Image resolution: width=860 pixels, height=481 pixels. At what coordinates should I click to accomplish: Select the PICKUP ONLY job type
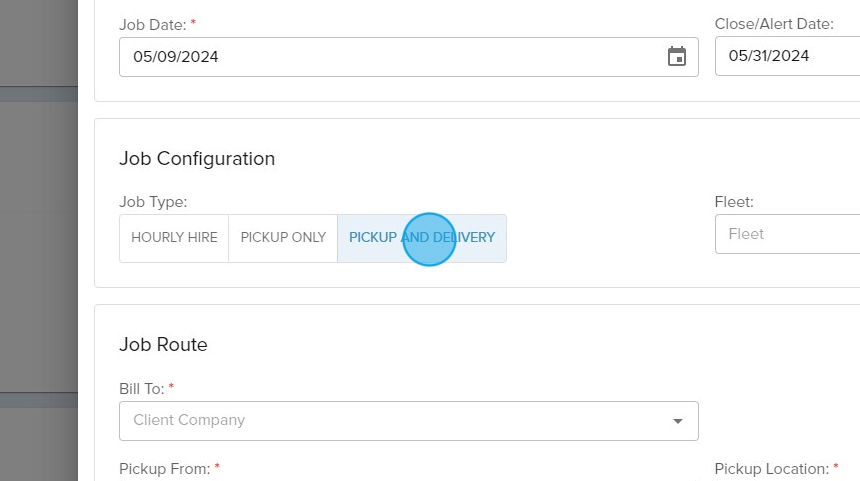(x=283, y=238)
